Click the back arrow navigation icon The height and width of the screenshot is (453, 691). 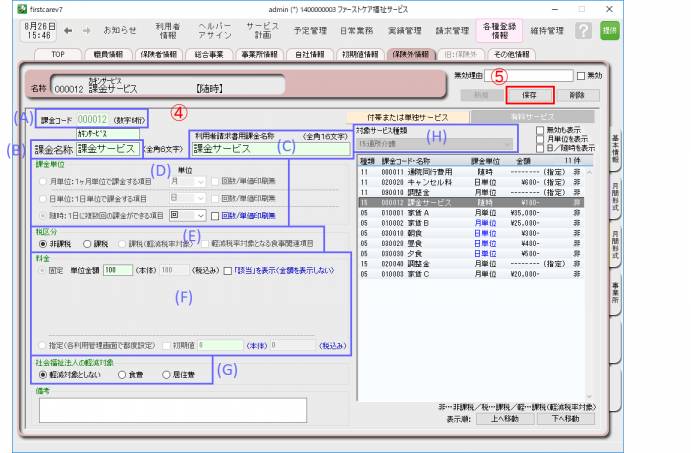tap(67, 31)
